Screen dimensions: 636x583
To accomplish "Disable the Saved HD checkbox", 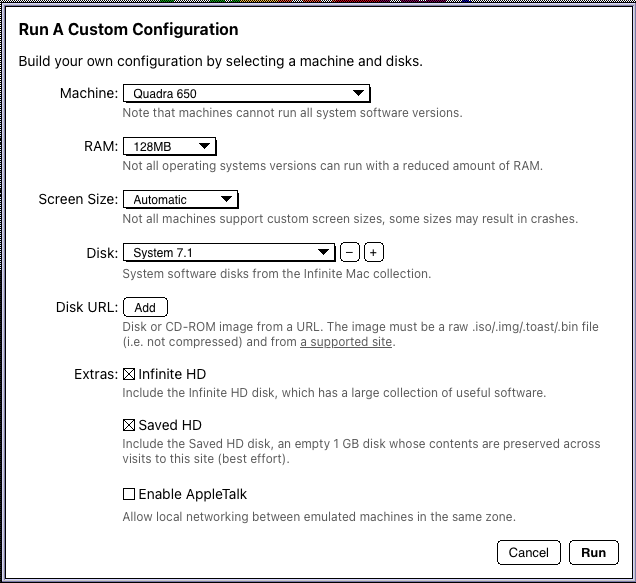I will pos(128,426).
